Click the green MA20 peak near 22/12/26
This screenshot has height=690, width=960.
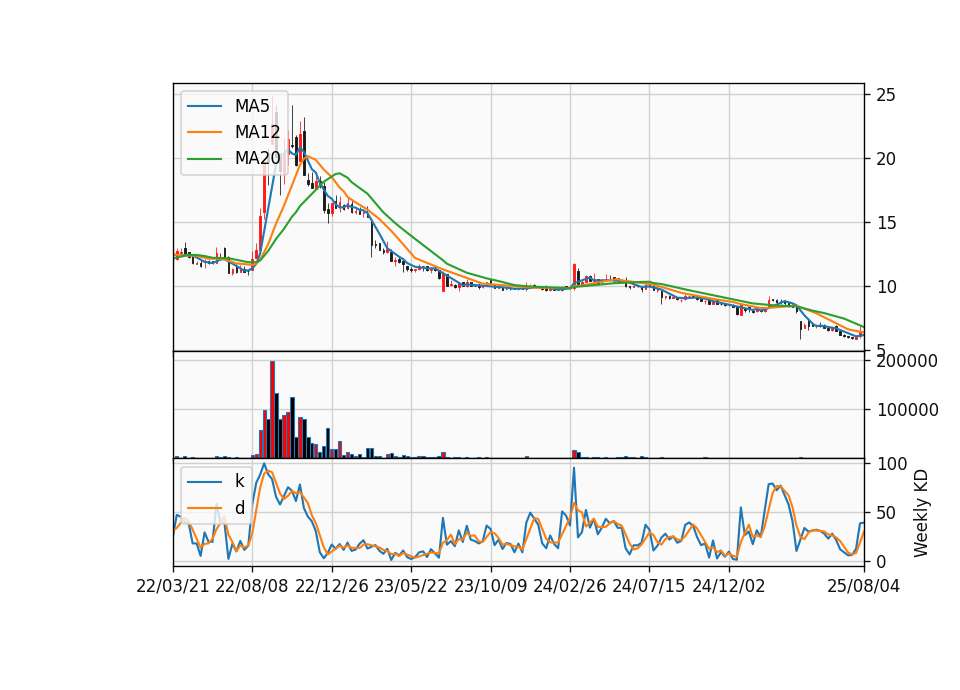point(340,173)
